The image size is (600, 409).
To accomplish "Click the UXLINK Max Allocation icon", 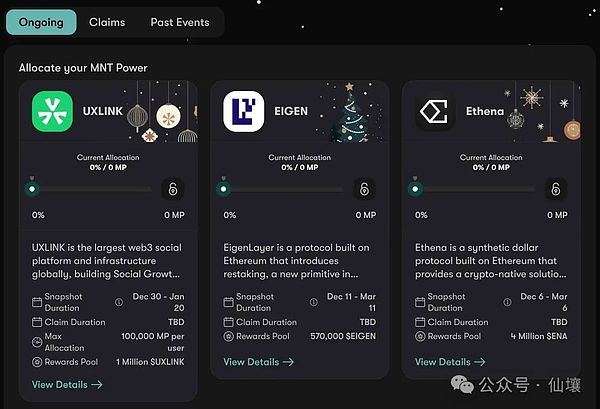I will point(38,344).
